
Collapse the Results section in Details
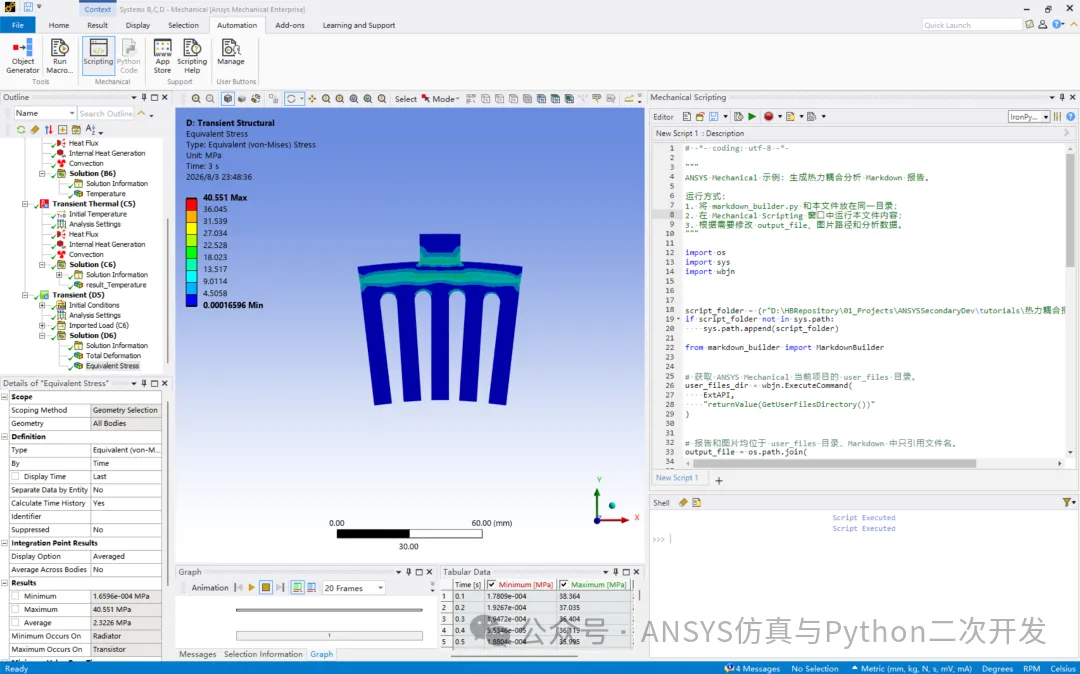[5, 582]
